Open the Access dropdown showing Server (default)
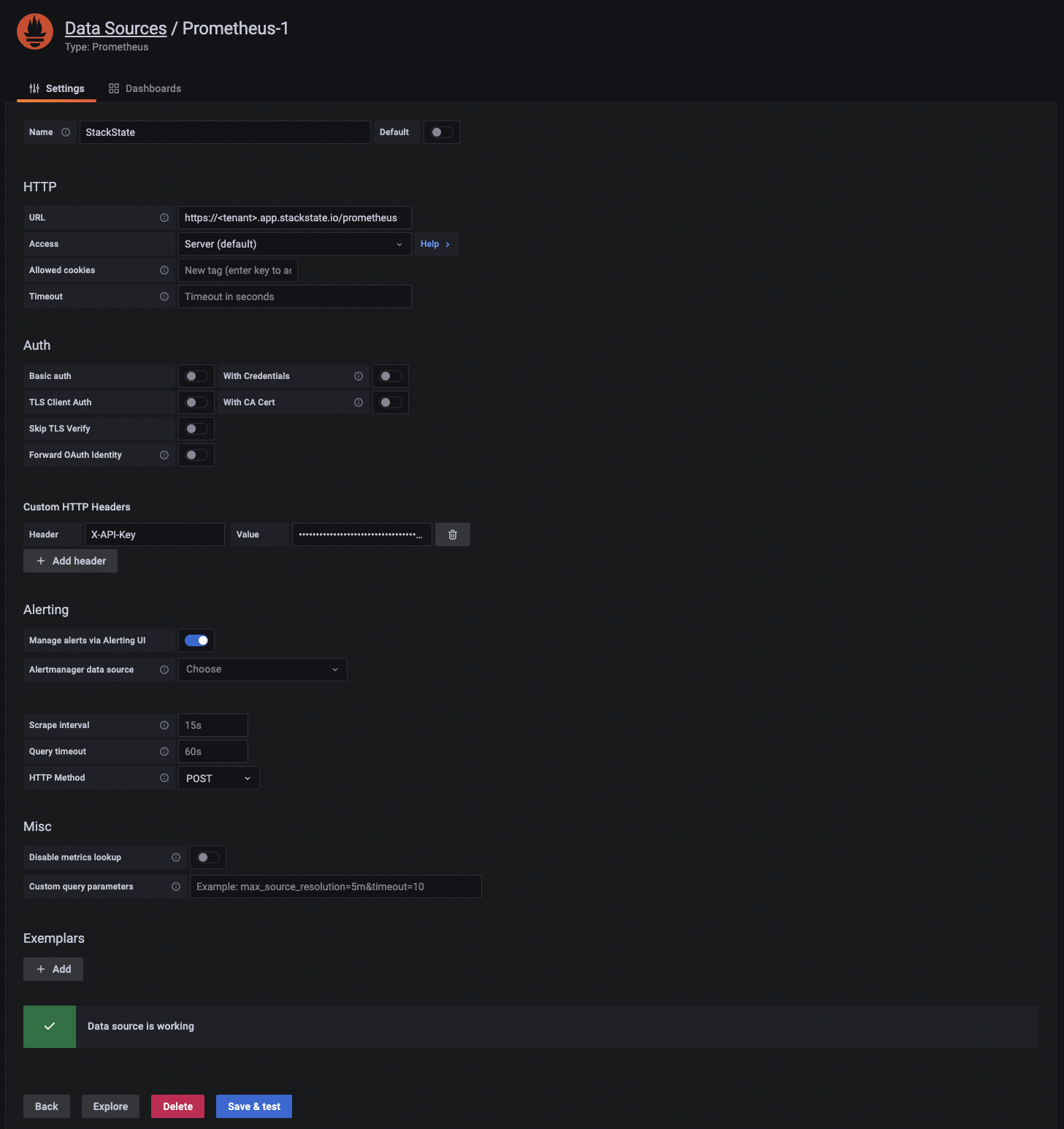Screen dimensions: 1064x1129 (294, 243)
